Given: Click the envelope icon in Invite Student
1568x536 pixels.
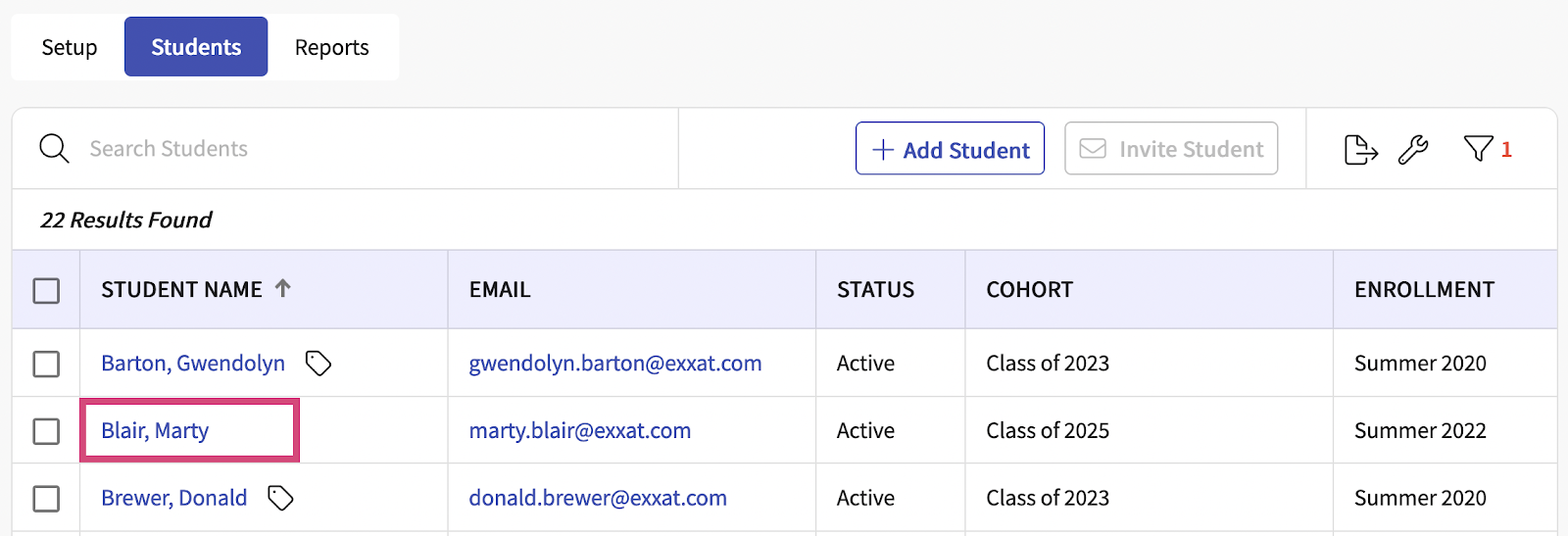Looking at the screenshot, I should coord(1093,149).
